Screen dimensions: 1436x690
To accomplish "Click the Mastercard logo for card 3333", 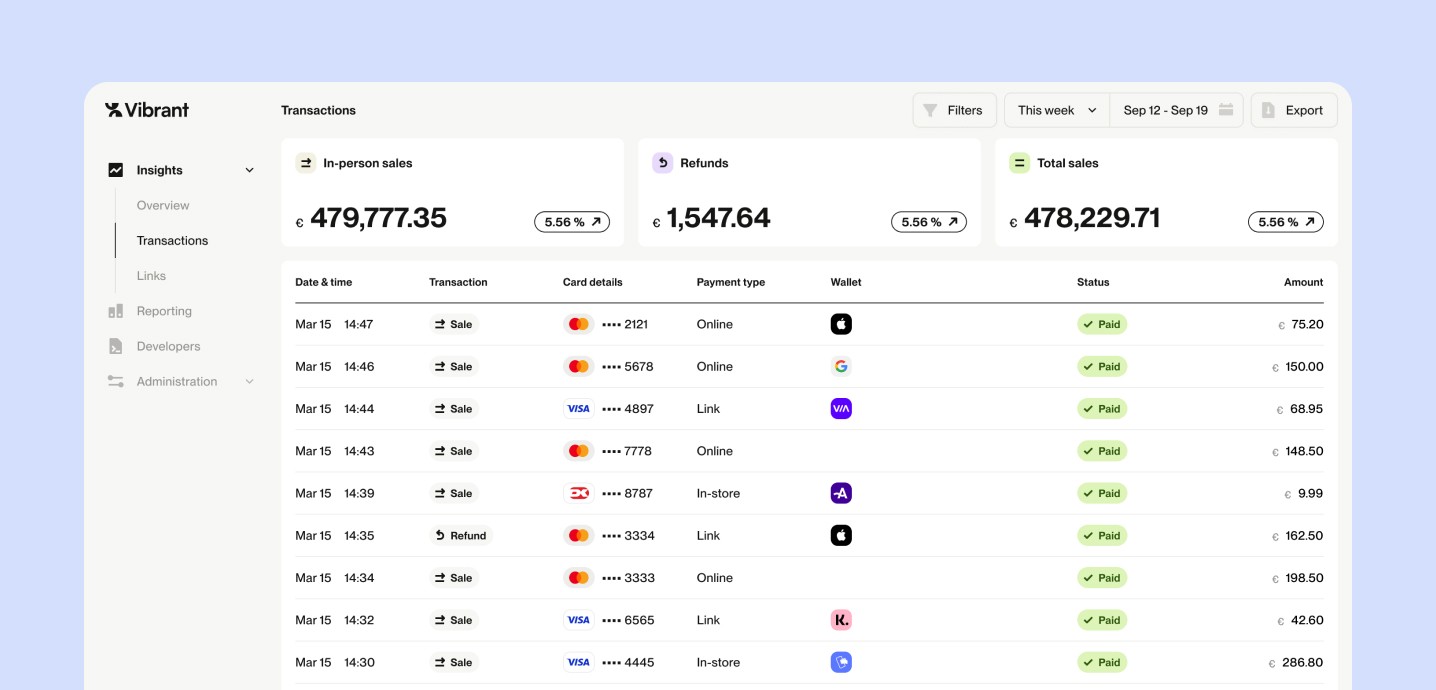I will click(579, 578).
